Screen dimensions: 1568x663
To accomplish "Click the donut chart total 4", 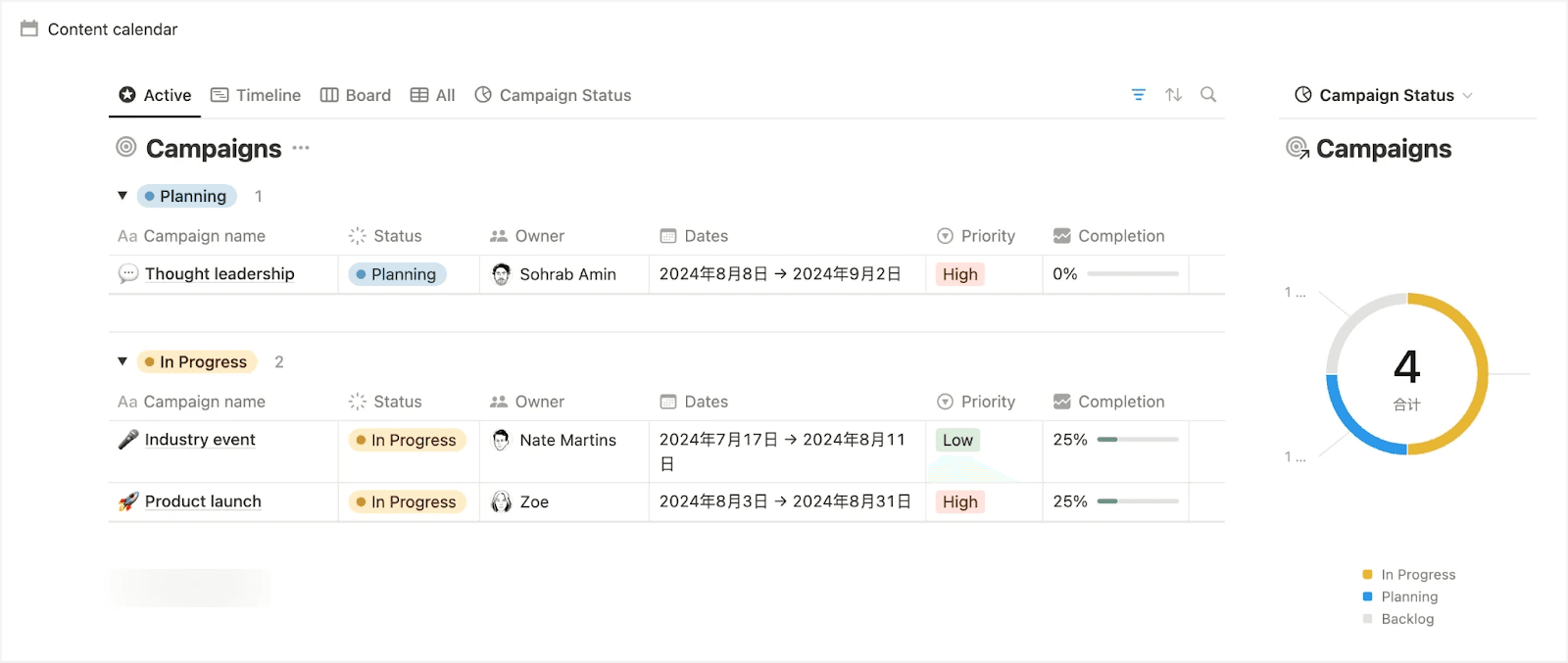I will click(x=1407, y=367).
